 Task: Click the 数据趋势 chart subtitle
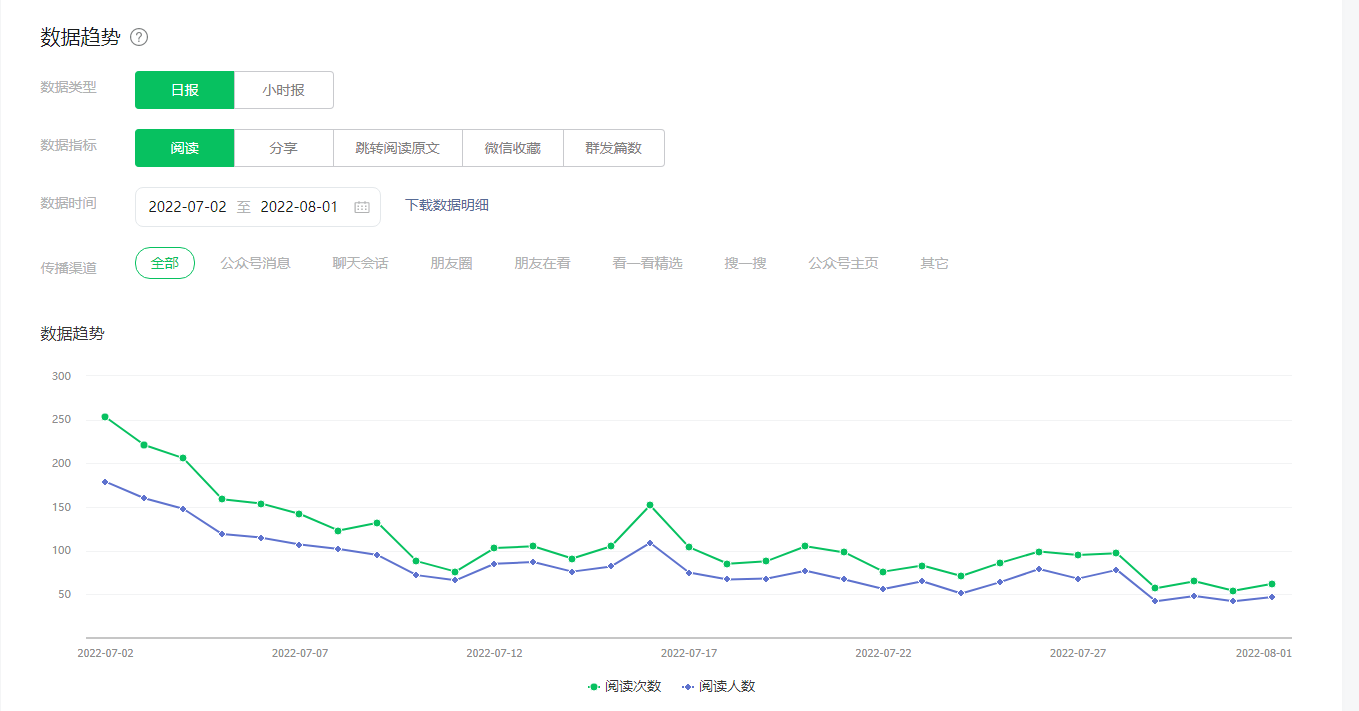click(72, 334)
